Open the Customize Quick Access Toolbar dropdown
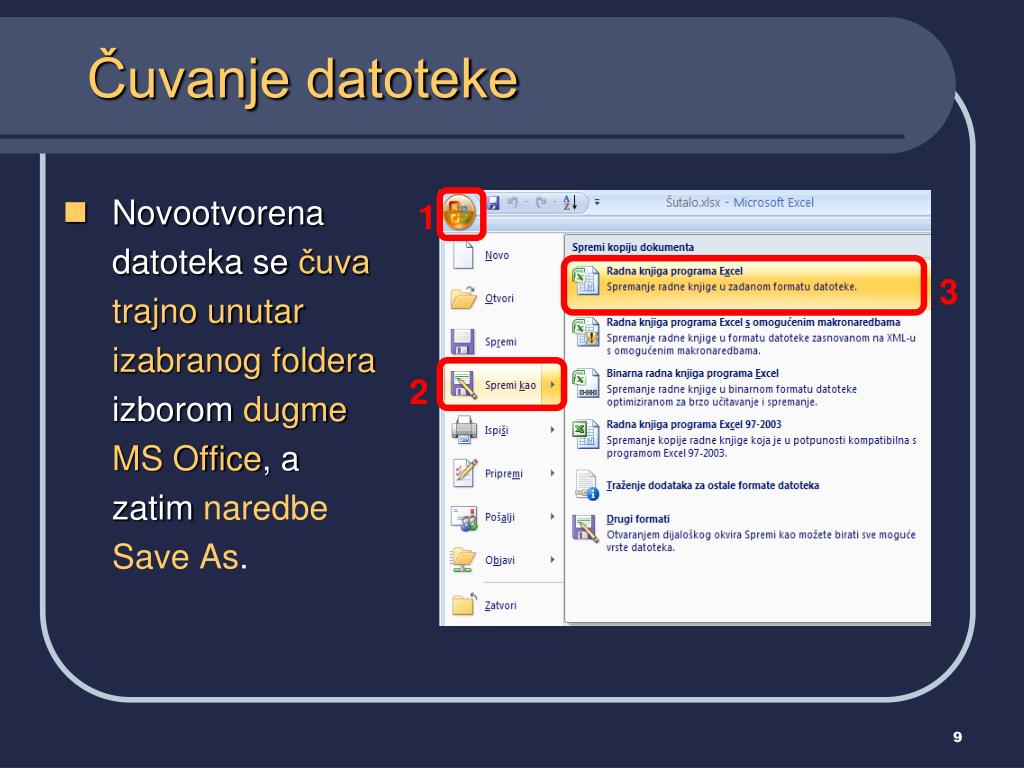1024x768 pixels. tap(597, 203)
